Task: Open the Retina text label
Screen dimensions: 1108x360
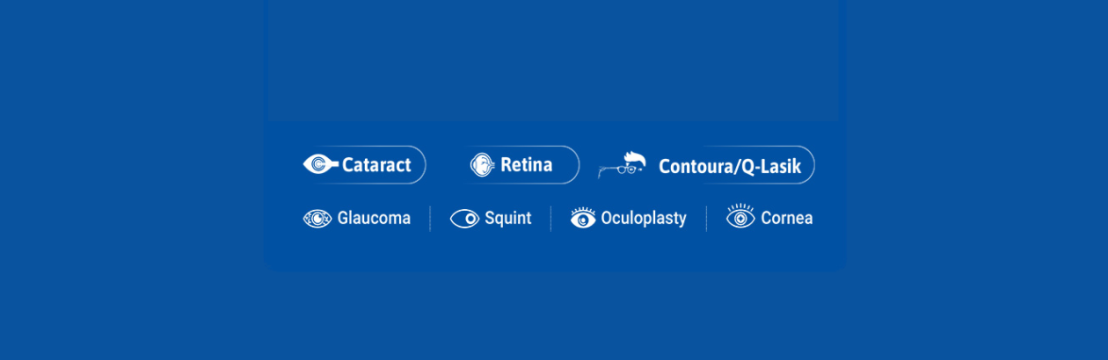Action: (526, 165)
